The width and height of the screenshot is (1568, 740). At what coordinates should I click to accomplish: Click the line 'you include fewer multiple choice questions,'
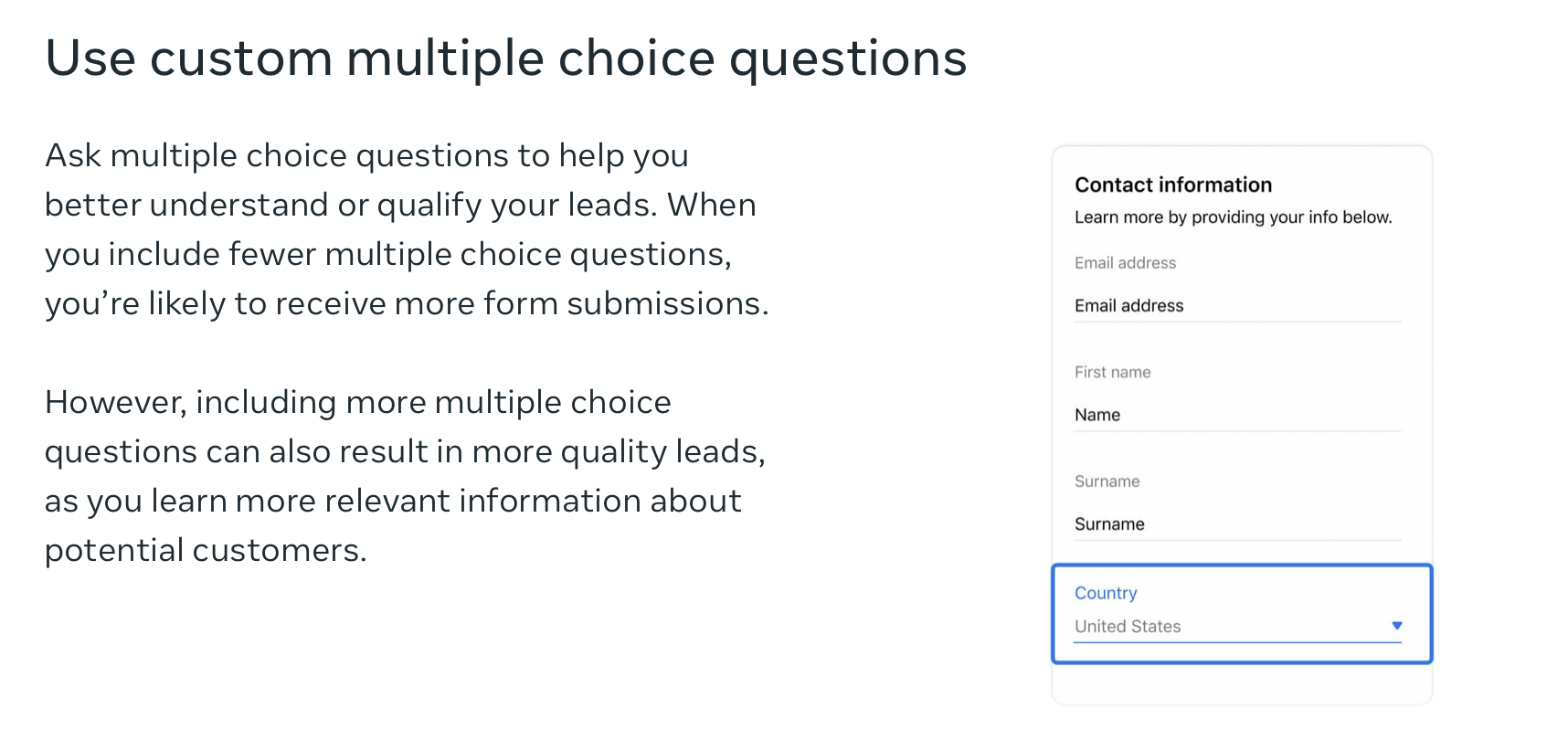tap(388, 255)
